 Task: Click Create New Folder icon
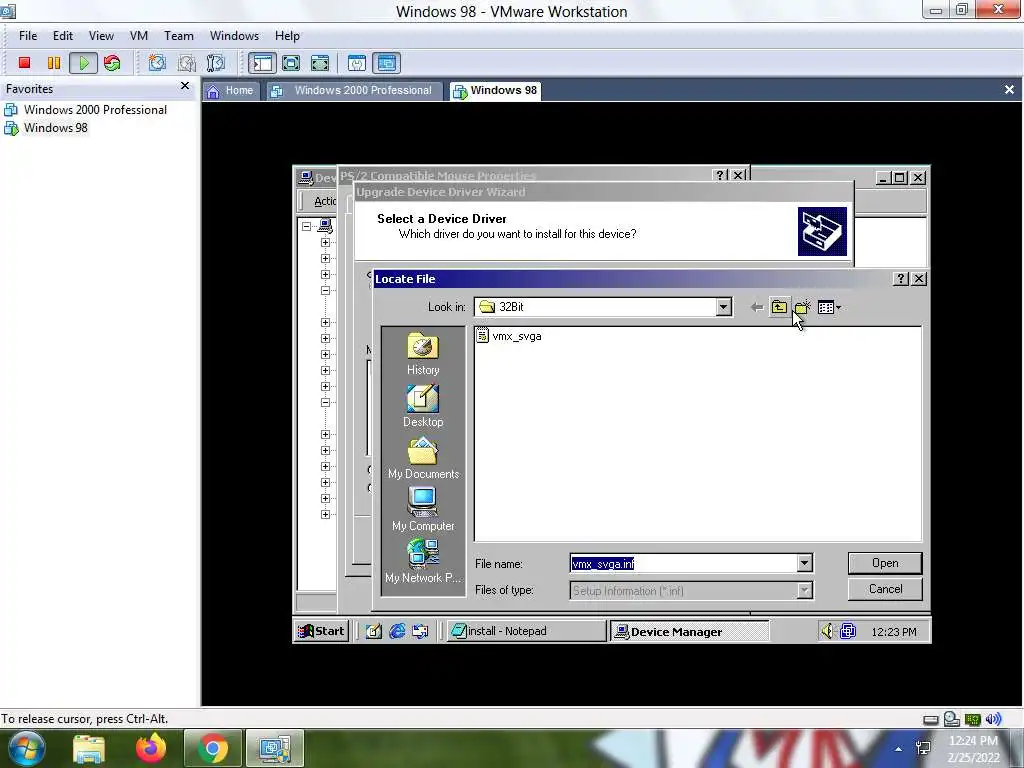(803, 307)
